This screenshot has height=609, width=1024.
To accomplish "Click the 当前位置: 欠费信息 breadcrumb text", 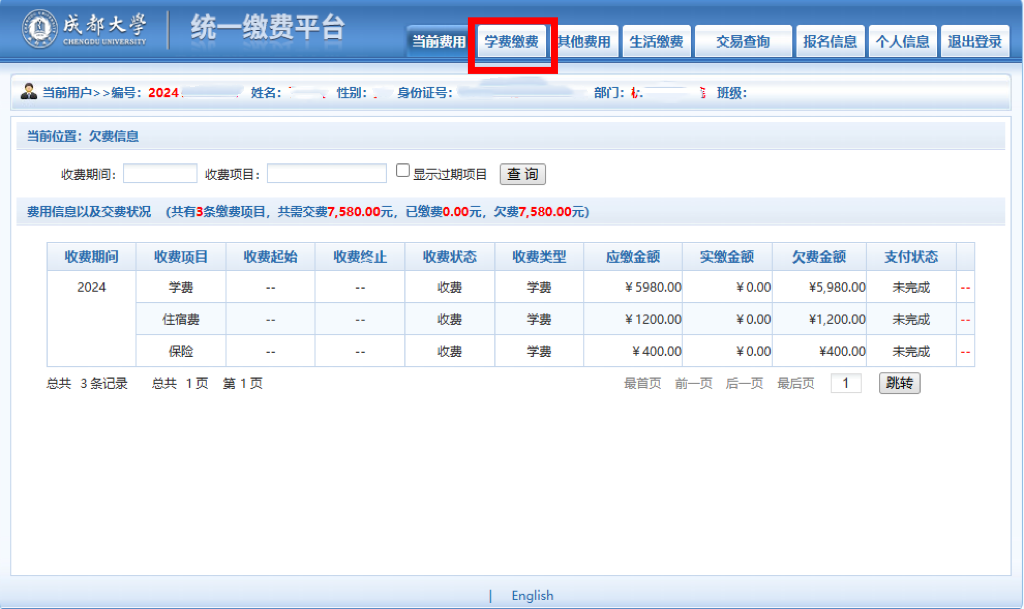I will 83,136.
